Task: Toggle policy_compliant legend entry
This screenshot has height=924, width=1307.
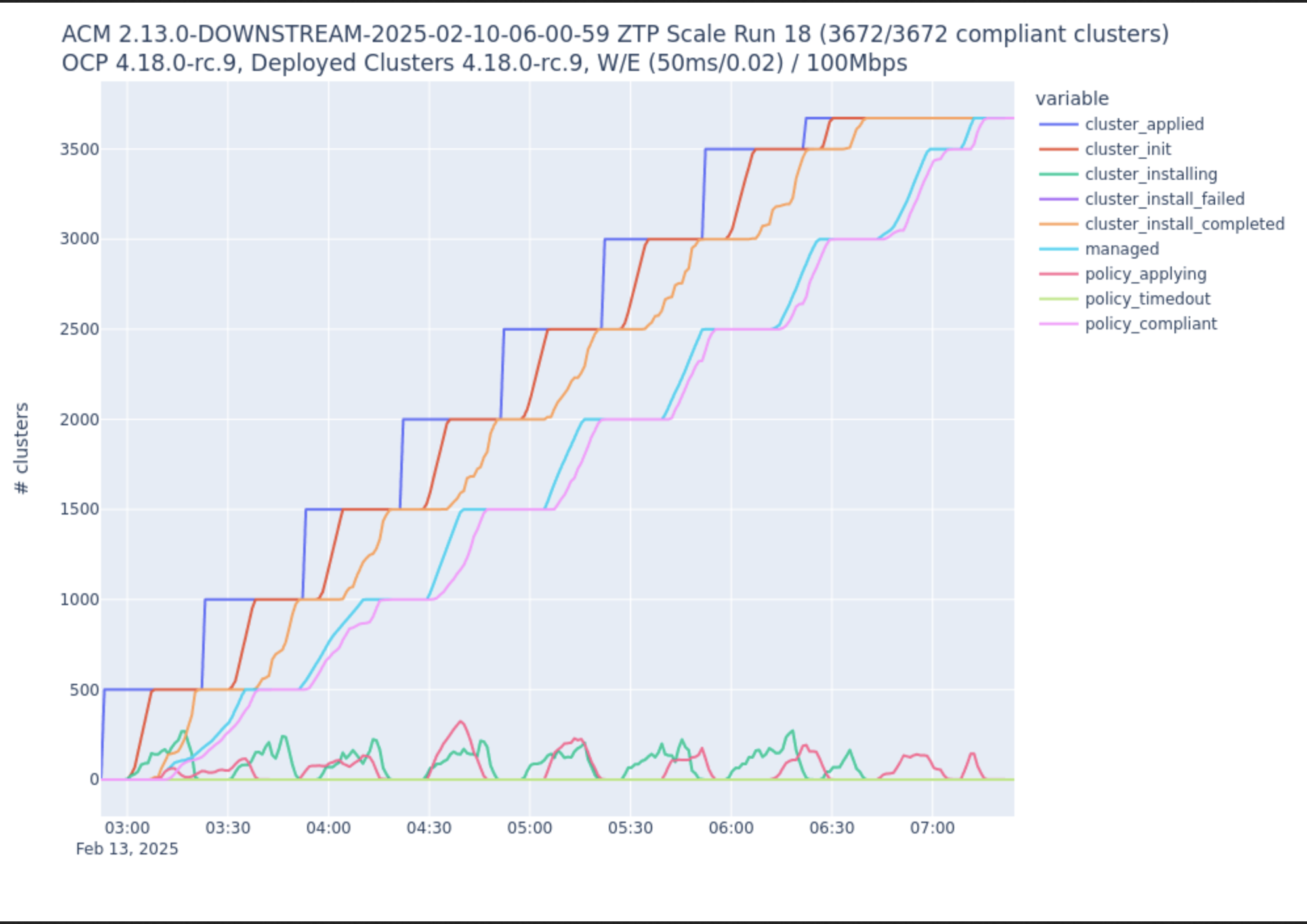Action: point(1150,324)
